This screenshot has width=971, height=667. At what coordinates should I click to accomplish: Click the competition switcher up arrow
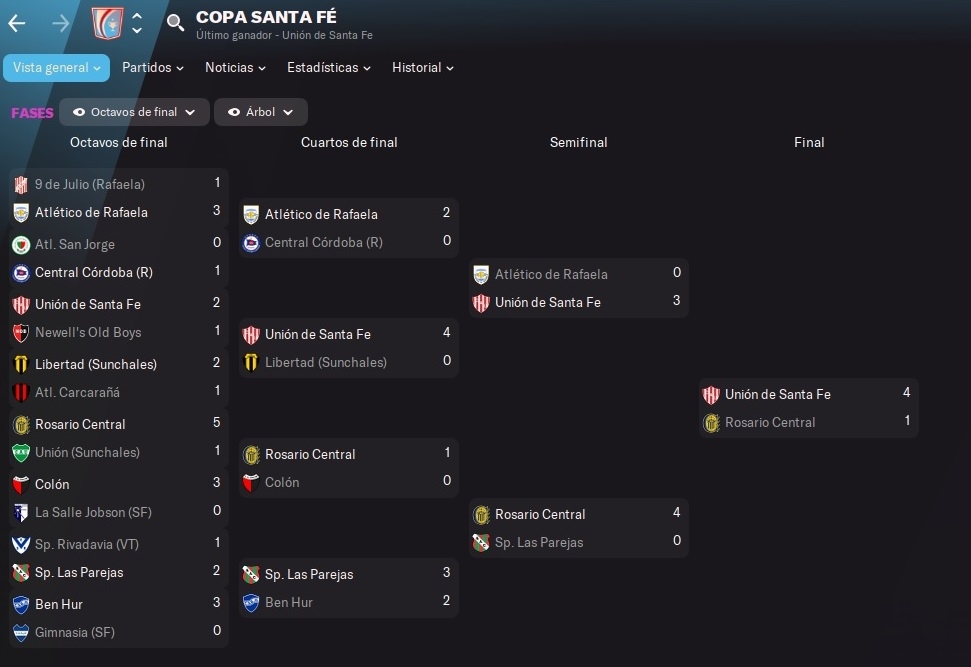coord(137,16)
